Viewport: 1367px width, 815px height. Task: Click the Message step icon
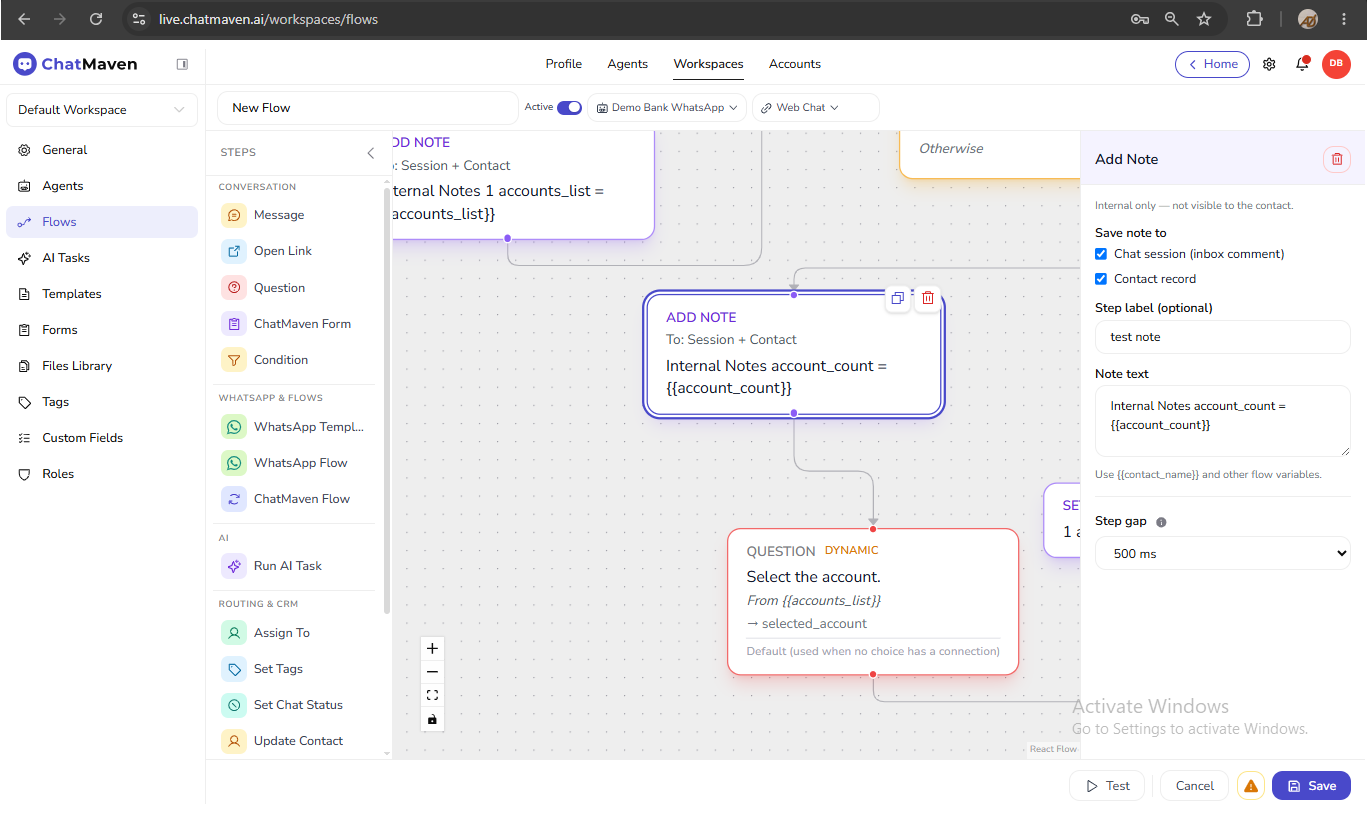pos(234,215)
